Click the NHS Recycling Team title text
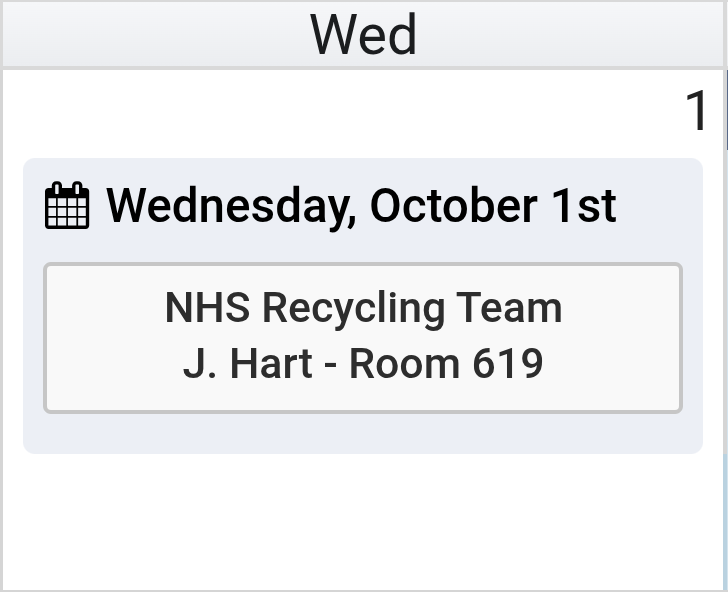The width and height of the screenshot is (728, 592). click(x=363, y=308)
